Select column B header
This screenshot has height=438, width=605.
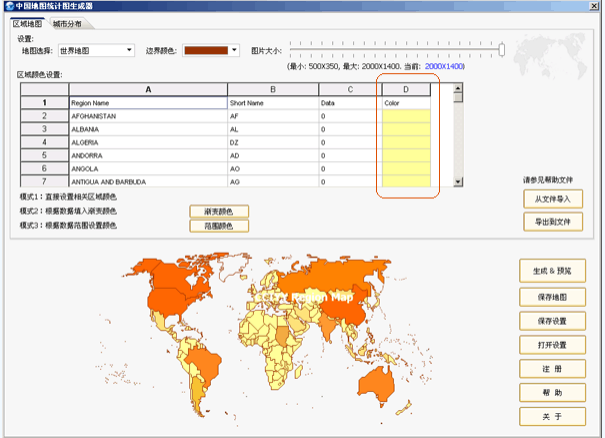tap(273, 90)
